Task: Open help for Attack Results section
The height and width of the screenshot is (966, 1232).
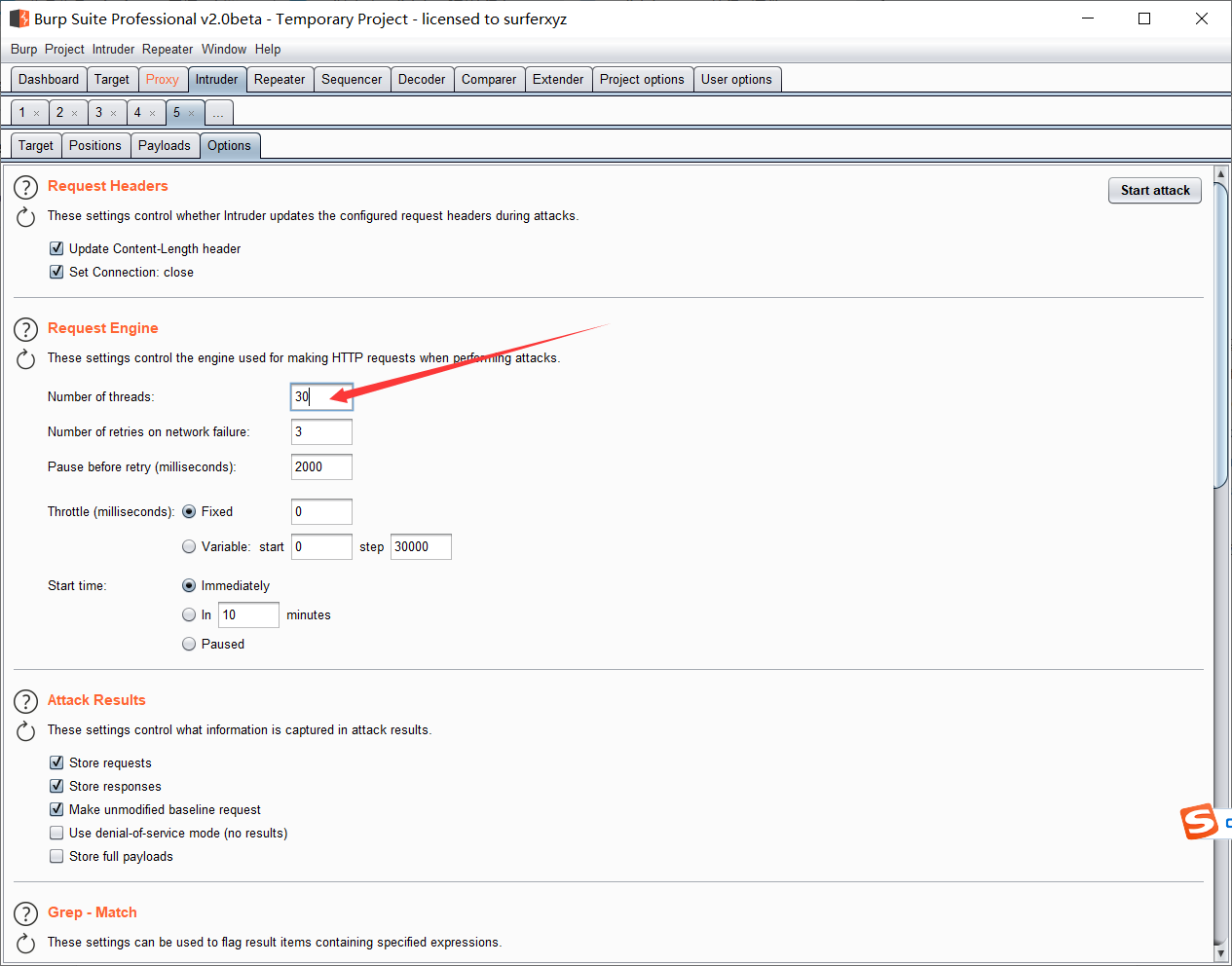Action: (x=26, y=701)
